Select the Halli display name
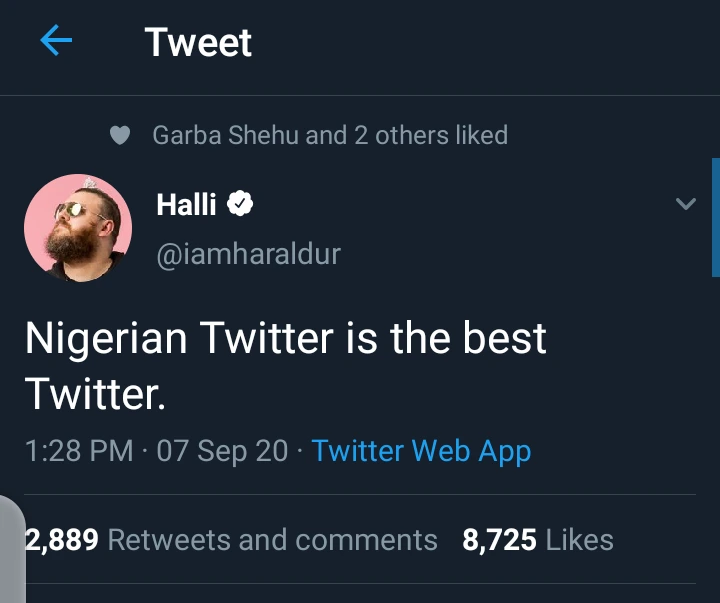Viewport: 720px width, 603px height. tap(187, 205)
